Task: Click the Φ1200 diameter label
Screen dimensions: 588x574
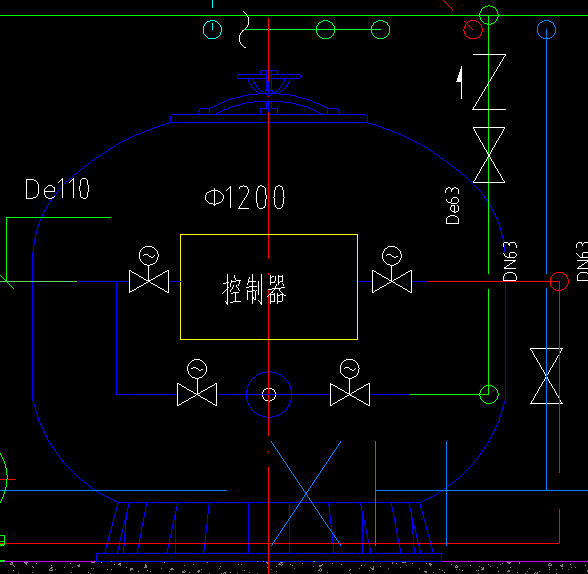Action: click(x=245, y=197)
